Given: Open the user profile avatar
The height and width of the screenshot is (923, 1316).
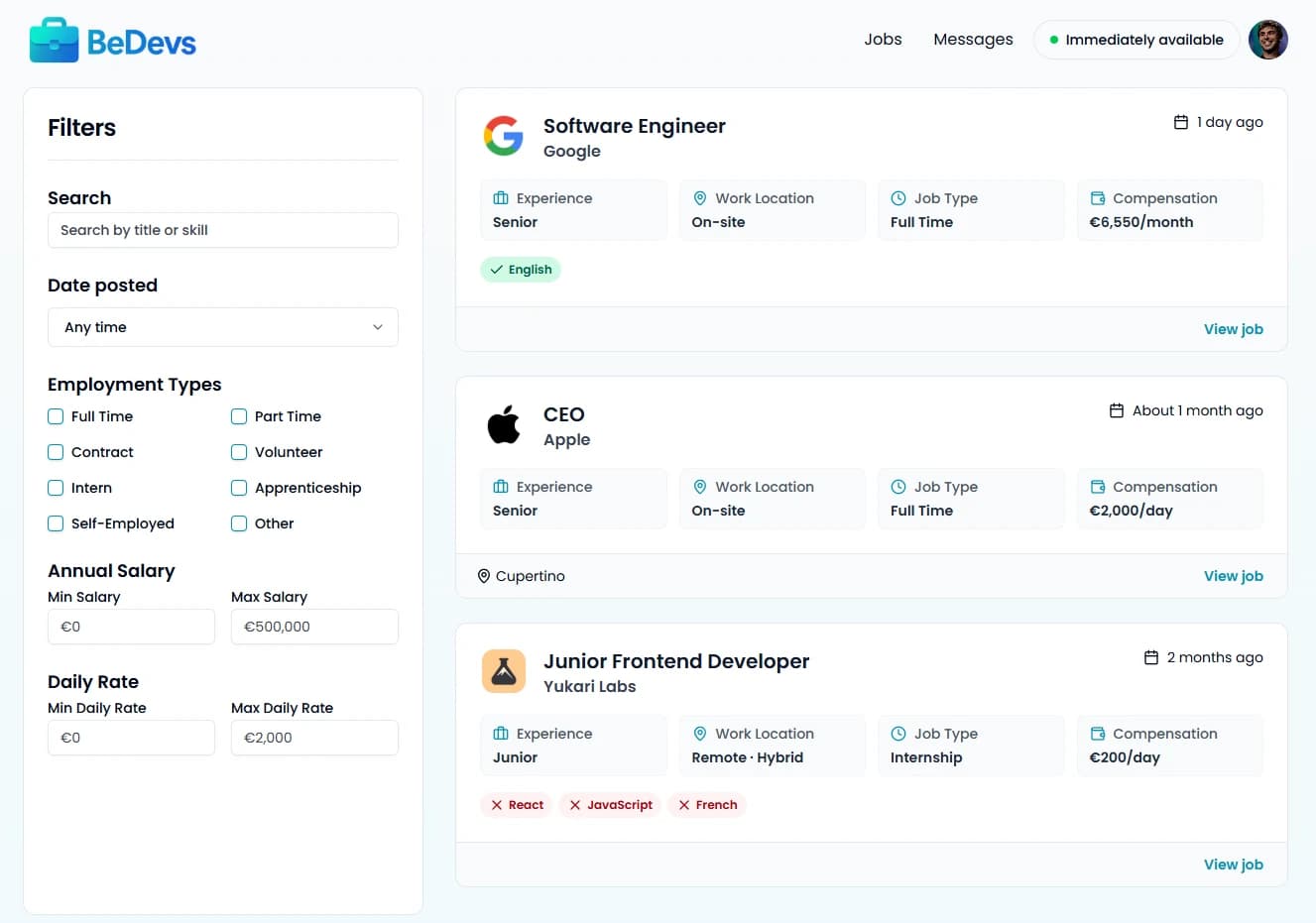Looking at the screenshot, I should pyautogui.click(x=1267, y=40).
